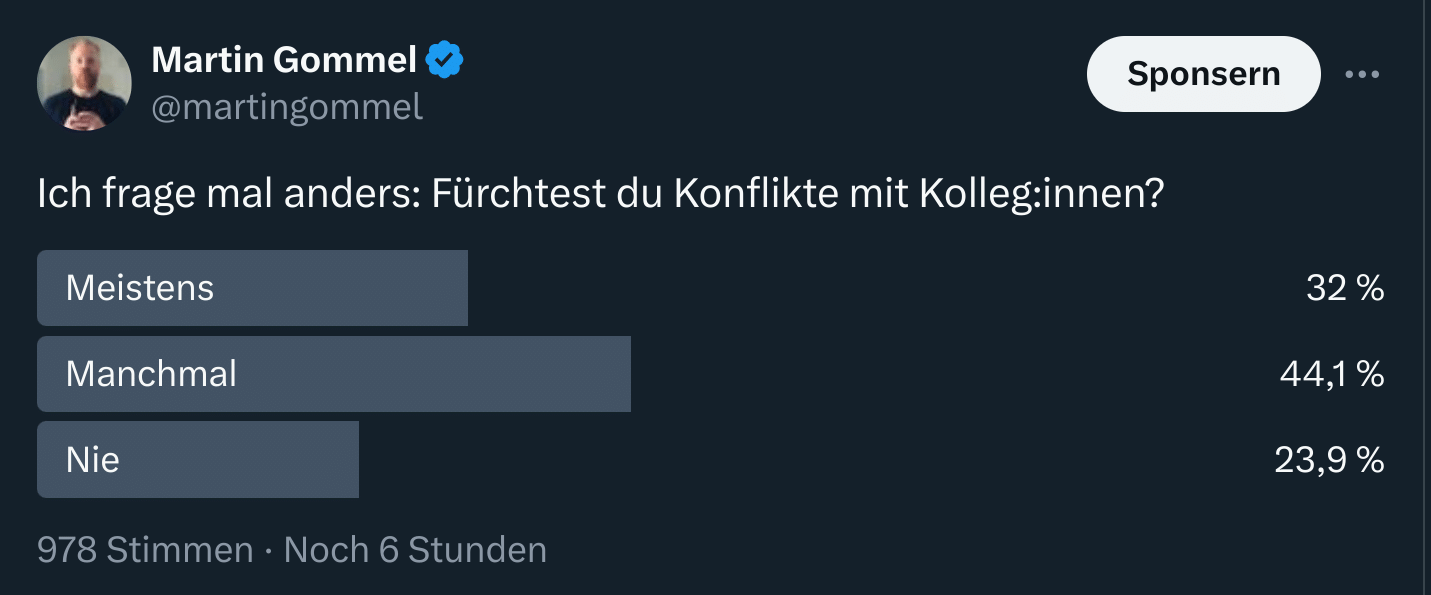Click the 44,1 % result value
This screenshot has width=1431, height=595.
[x=1332, y=374]
